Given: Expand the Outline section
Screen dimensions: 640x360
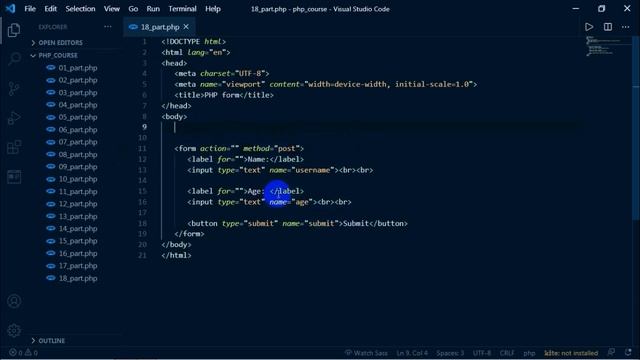Looking at the screenshot, I should point(51,340).
